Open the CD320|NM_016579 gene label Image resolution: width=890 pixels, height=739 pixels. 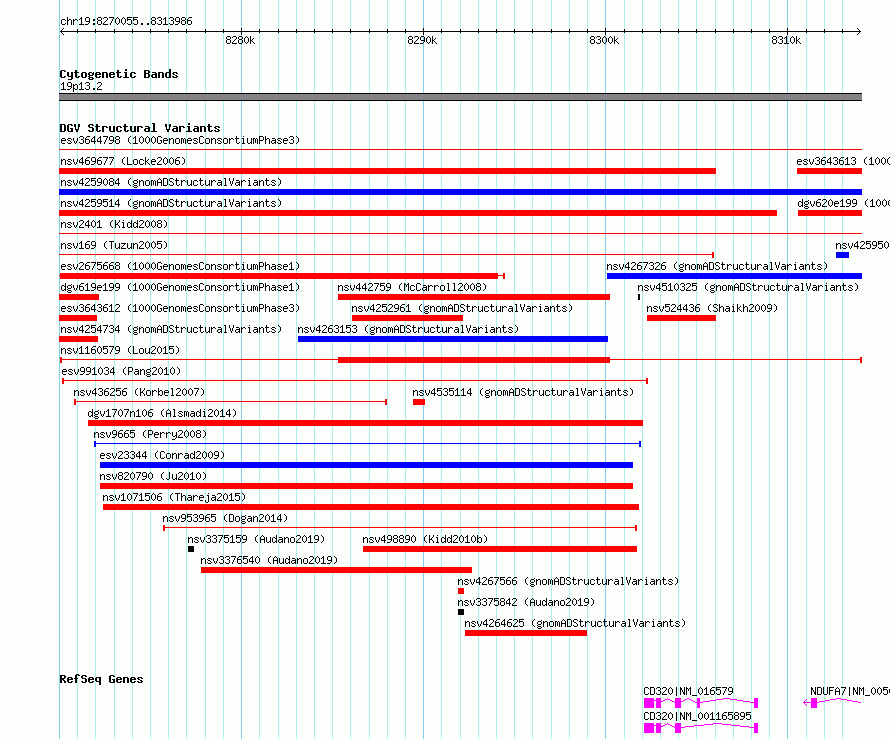pyautogui.click(x=689, y=691)
